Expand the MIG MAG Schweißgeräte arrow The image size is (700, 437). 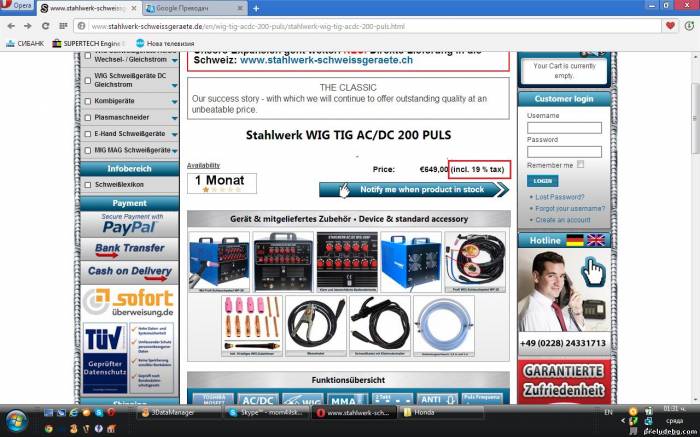pos(174,150)
